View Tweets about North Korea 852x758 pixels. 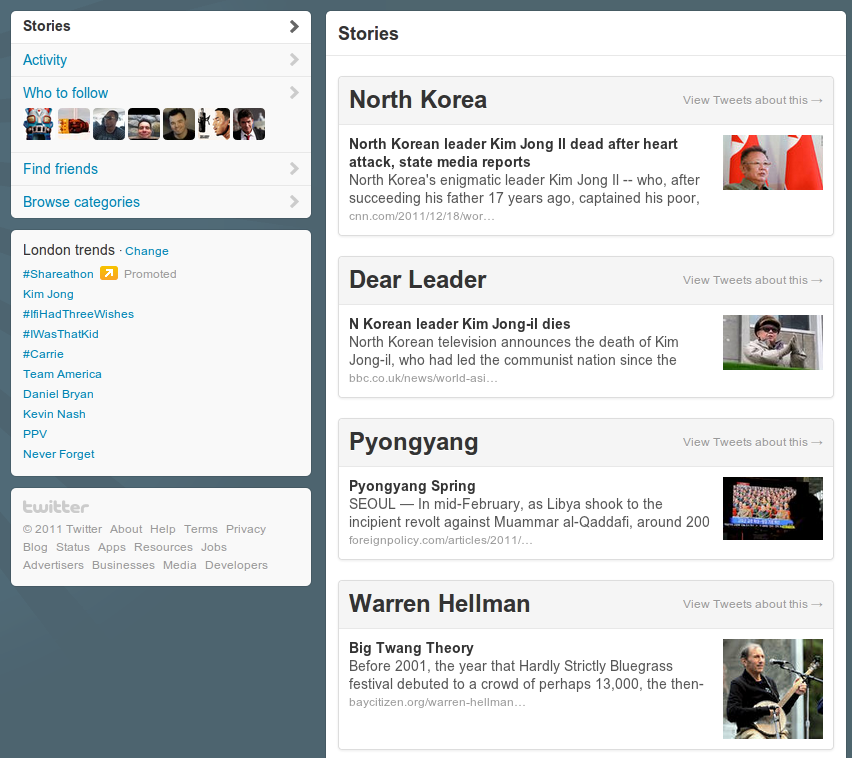752,100
